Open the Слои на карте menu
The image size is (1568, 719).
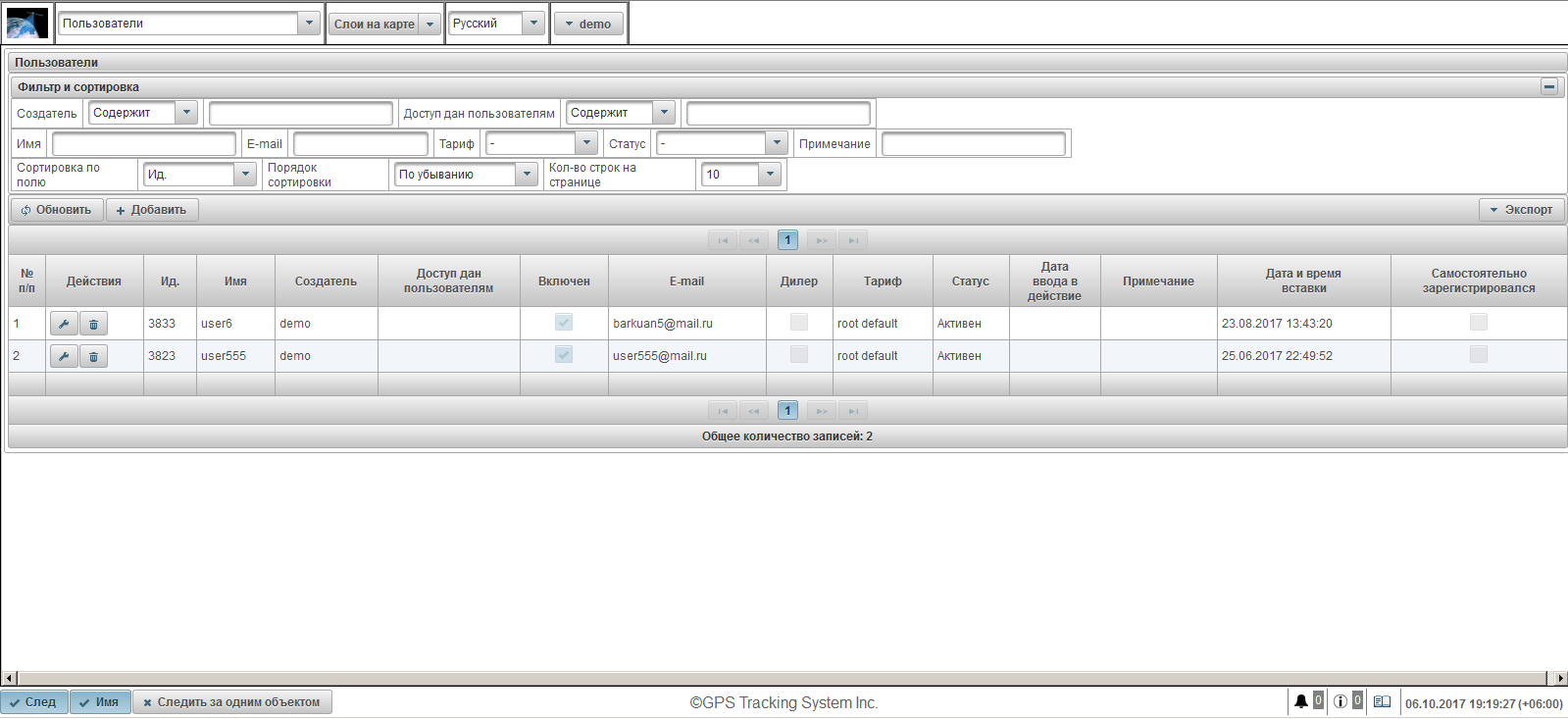pyautogui.click(x=383, y=24)
